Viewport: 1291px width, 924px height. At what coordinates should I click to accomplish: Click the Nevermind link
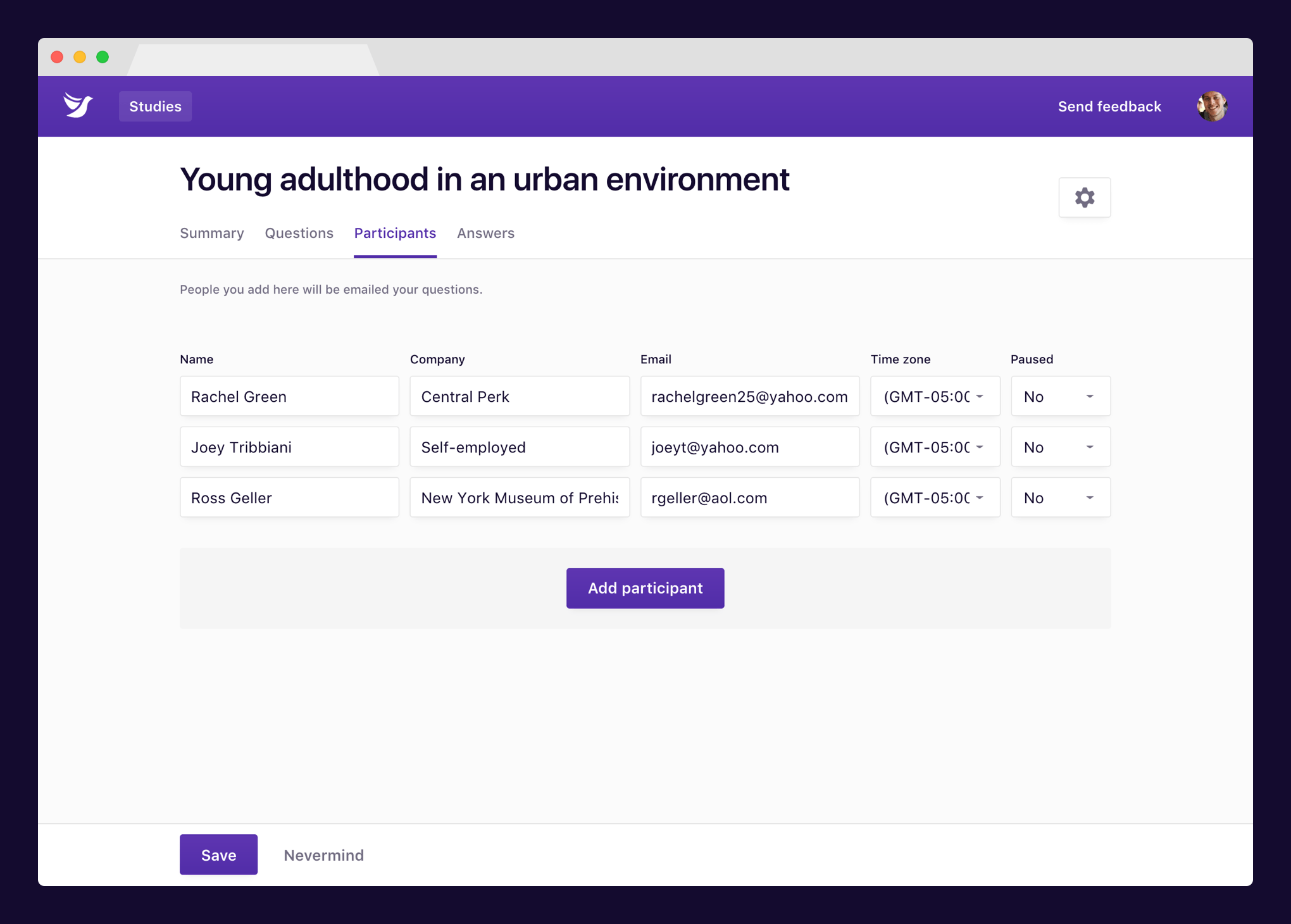pos(323,856)
